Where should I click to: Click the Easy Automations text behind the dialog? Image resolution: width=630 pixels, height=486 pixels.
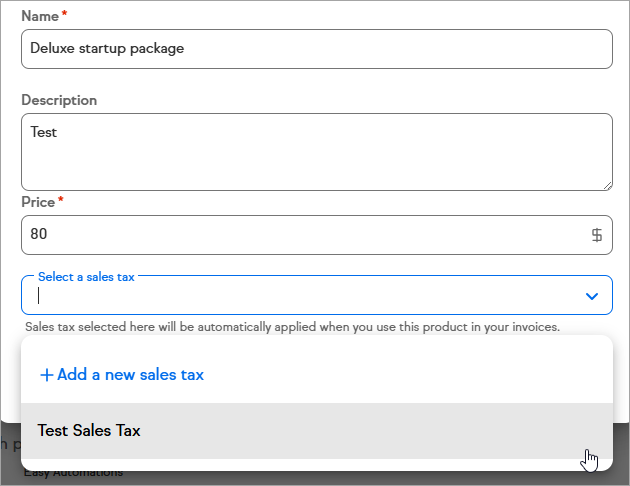(x=73, y=472)
